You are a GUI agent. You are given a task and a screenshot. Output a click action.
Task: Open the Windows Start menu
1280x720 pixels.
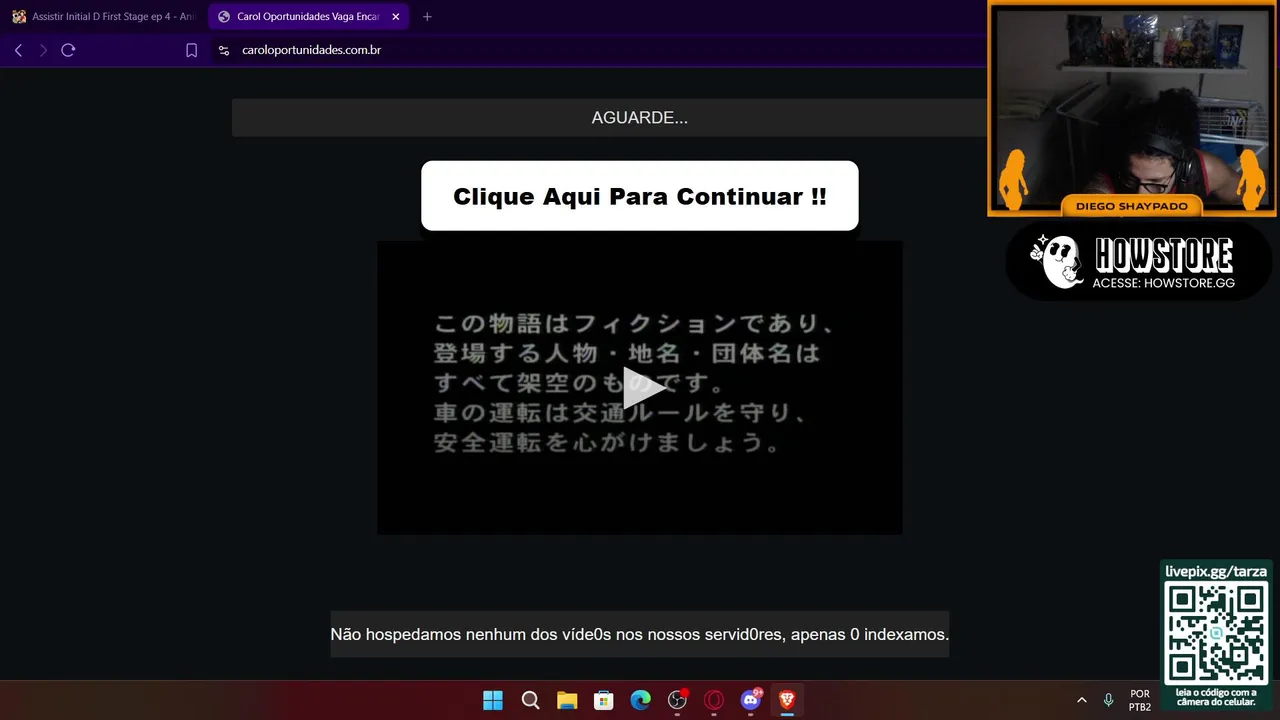[493, 700]
